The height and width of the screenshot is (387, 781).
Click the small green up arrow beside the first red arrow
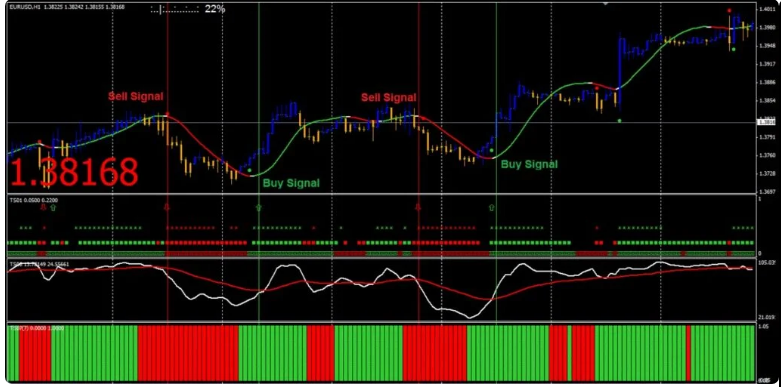[x=53, y=207]
